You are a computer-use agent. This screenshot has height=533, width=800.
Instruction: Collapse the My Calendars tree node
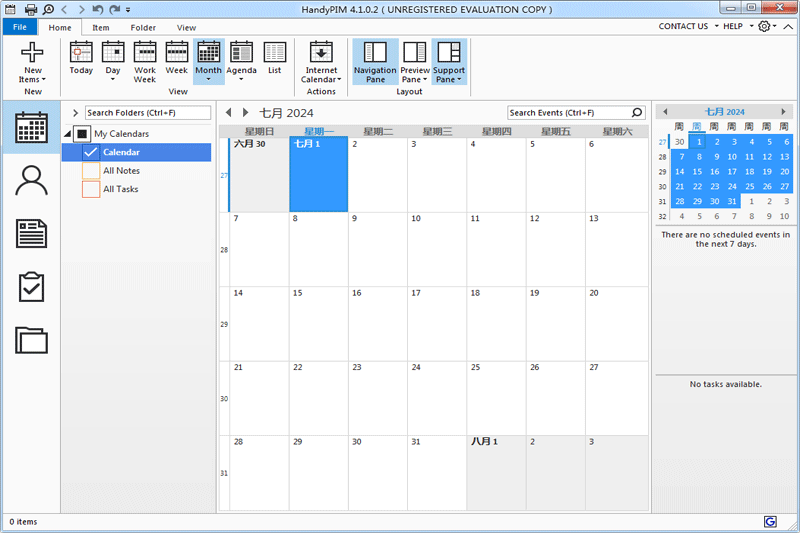67,134
